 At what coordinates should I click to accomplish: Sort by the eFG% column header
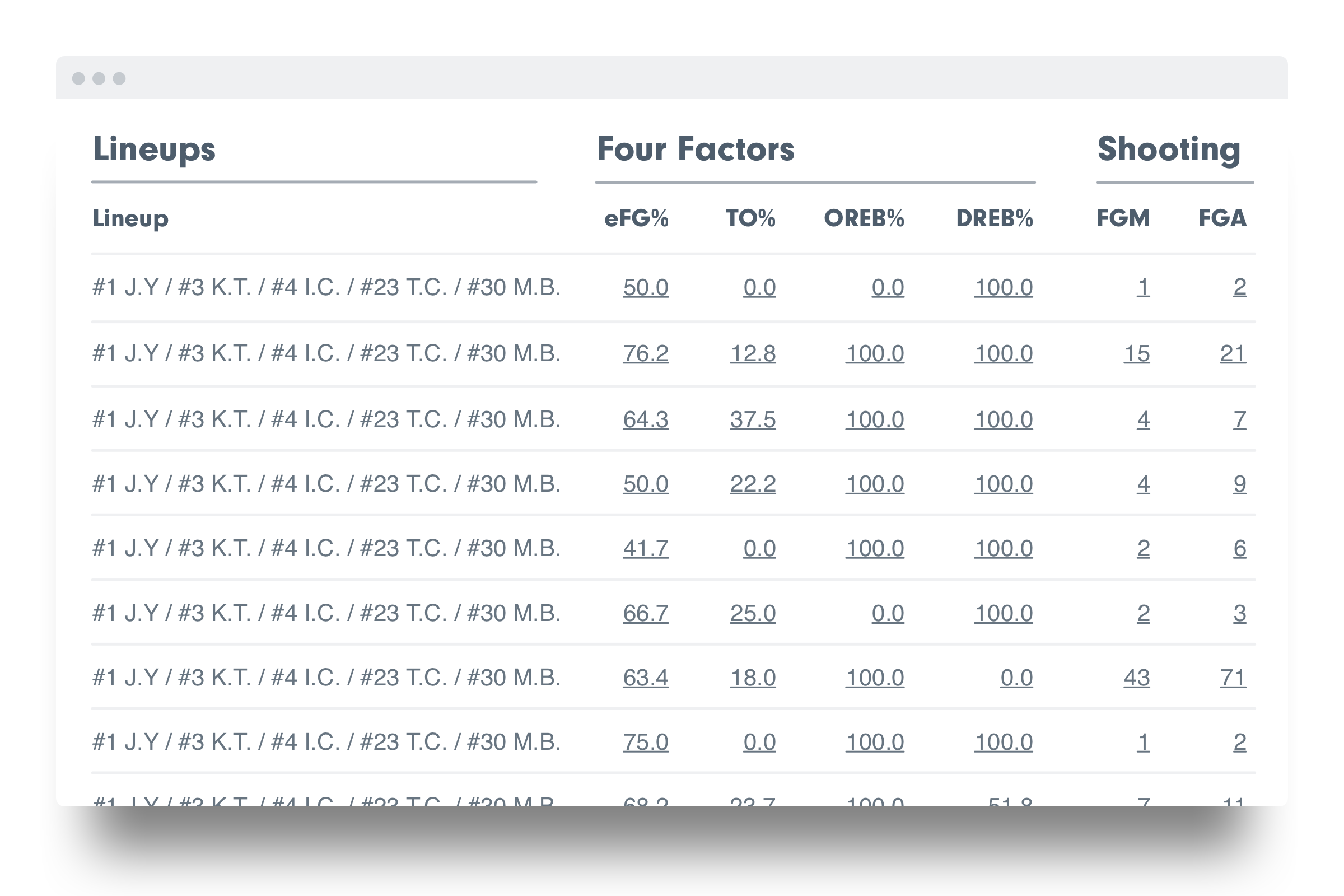click(x=636, y=218)
